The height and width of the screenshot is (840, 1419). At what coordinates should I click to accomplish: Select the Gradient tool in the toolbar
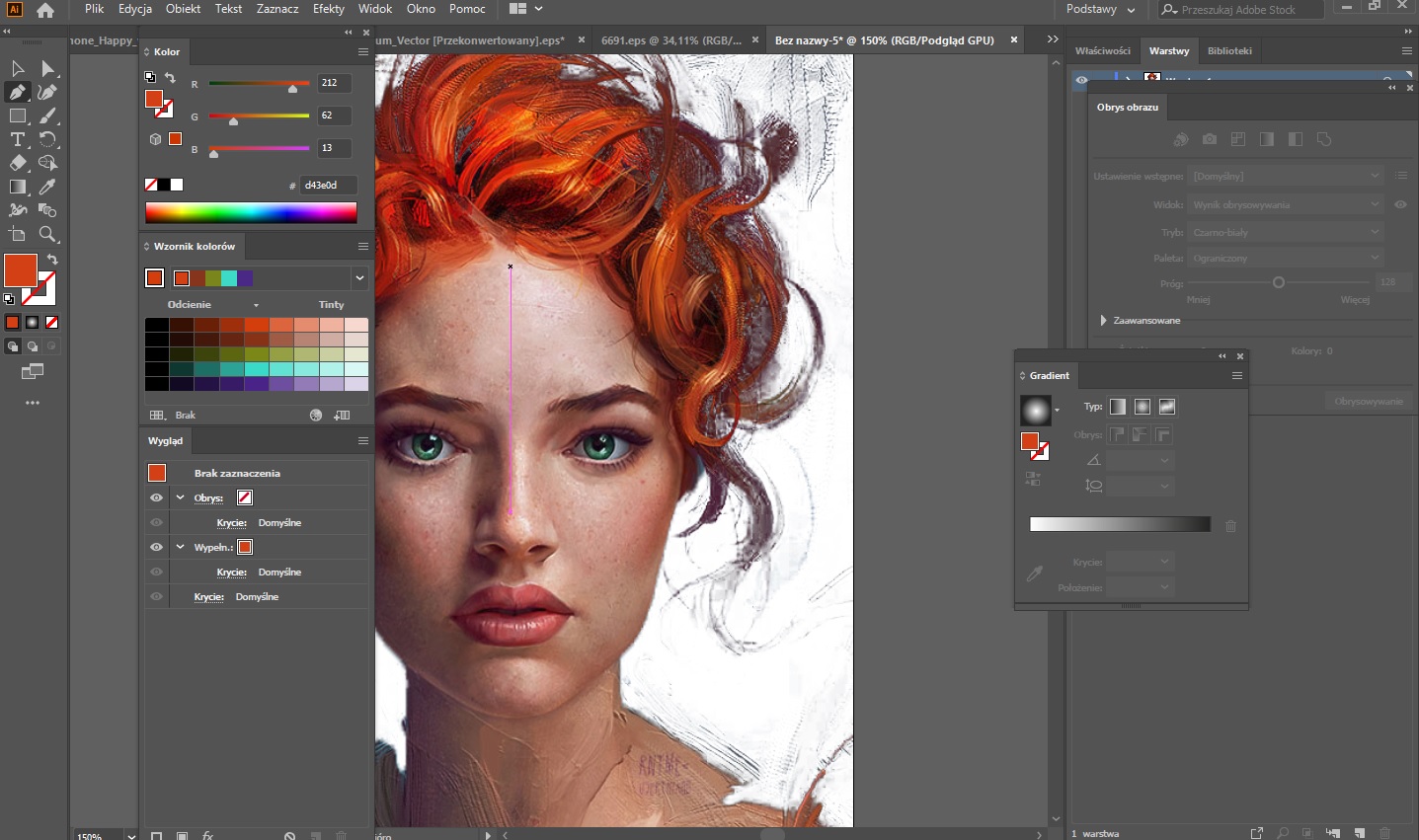coord(18,187)
